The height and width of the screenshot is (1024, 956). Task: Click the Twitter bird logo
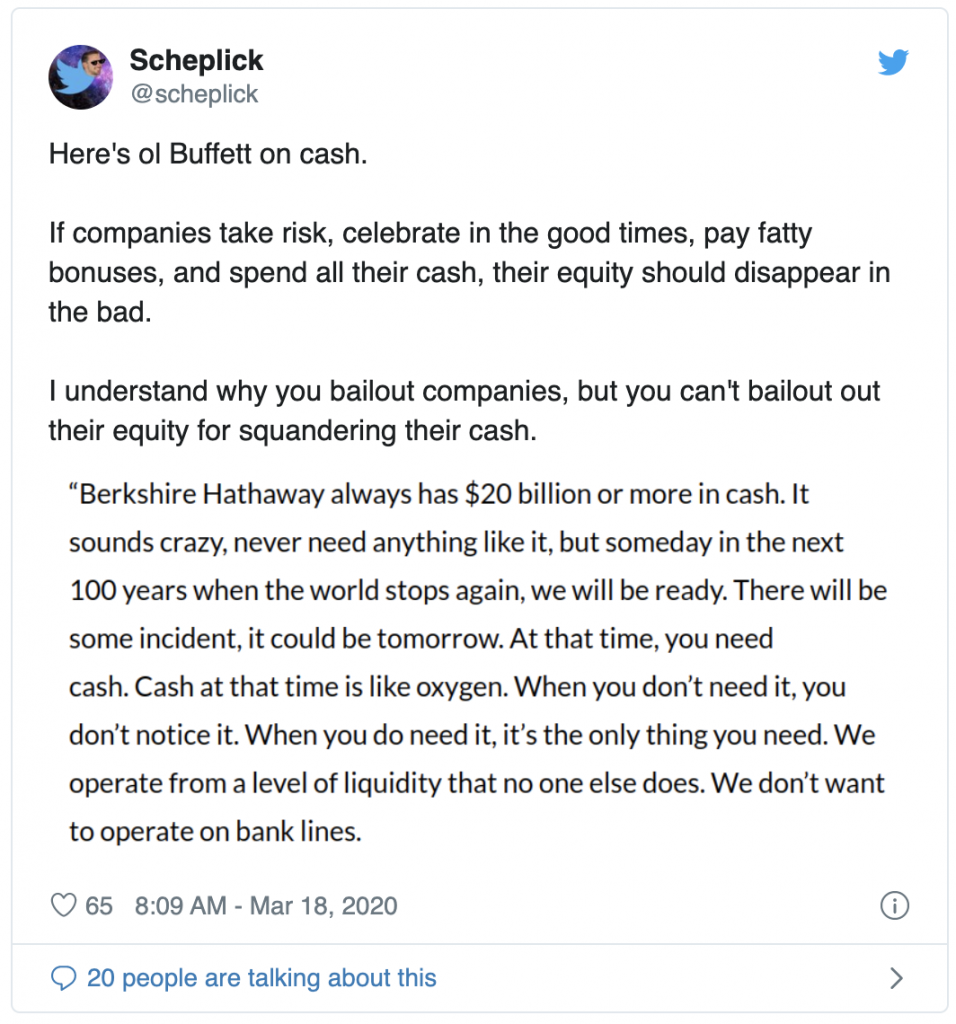pyautogui.click(x=892, y=63)
